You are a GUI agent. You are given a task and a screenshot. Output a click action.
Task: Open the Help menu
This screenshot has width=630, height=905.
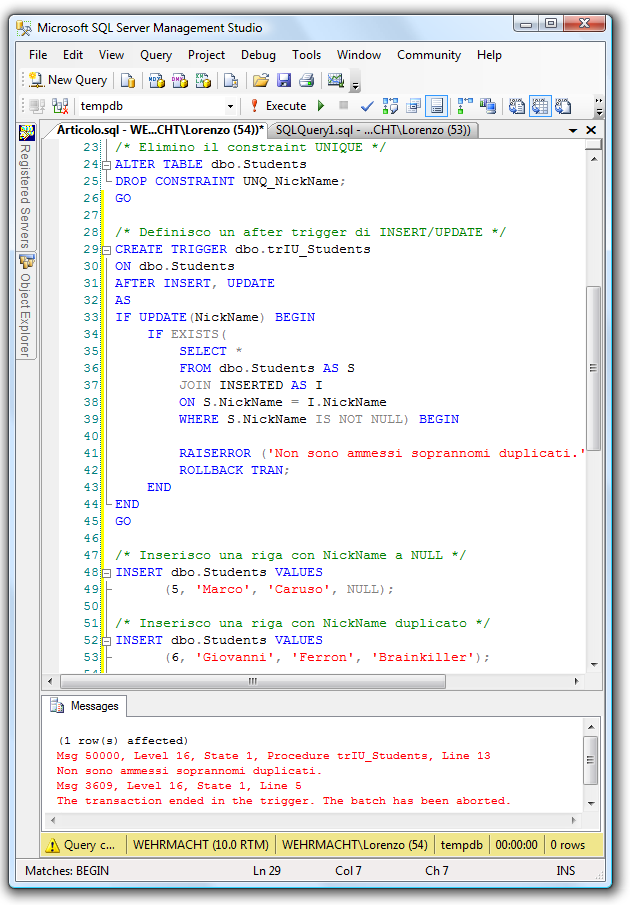pos(489,55)
